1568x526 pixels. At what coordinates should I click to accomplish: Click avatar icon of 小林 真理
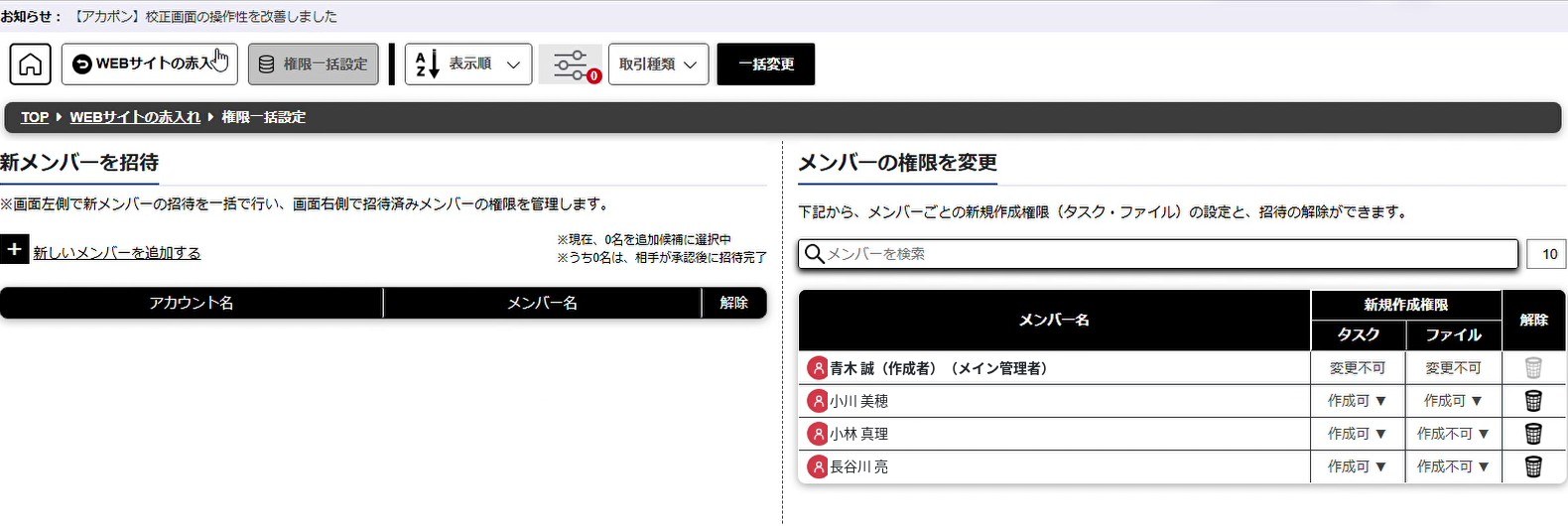[818, 434]
